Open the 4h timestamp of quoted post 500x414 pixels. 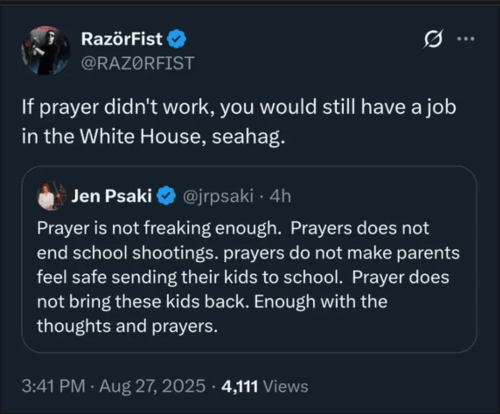coord(280,196)
